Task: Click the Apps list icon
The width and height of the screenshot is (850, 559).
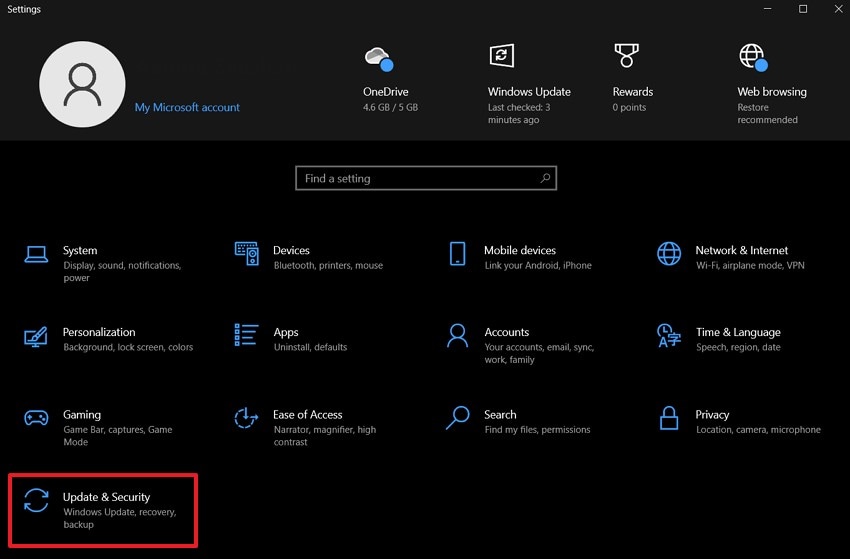Action: coord(246,335)
